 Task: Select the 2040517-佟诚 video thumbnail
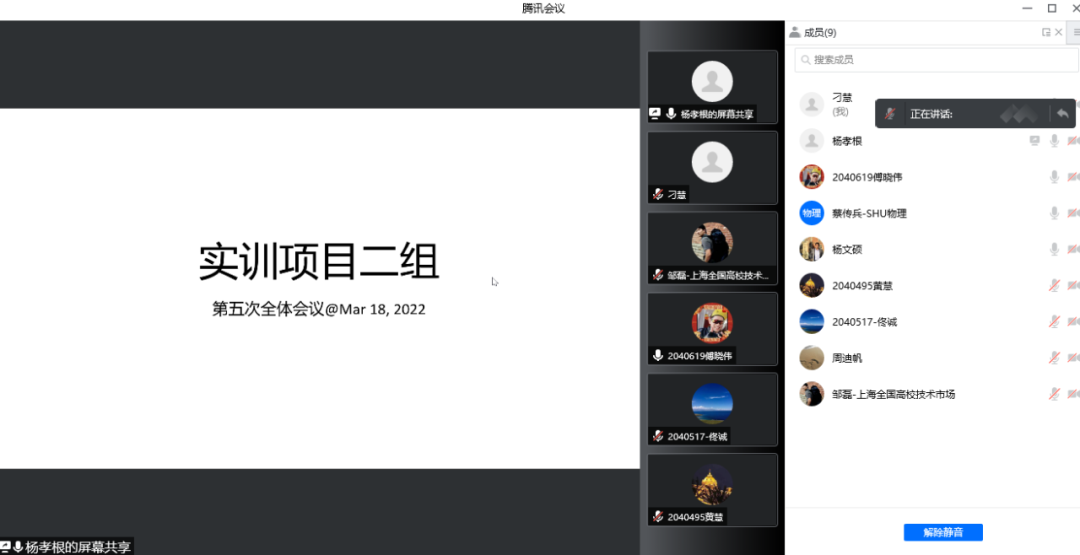pos(712,409)
